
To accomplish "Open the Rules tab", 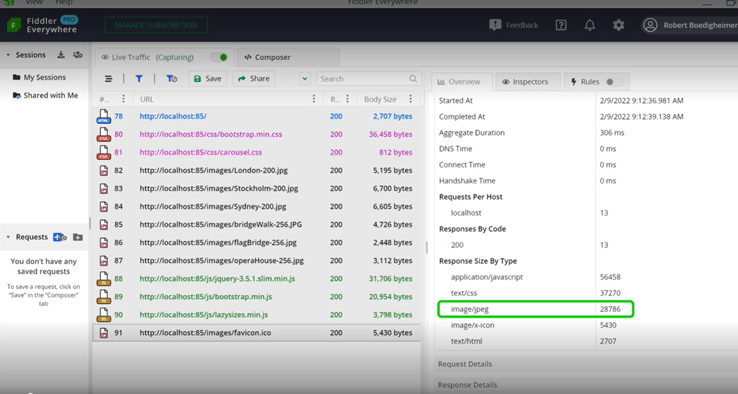I will tap(596, 82).
